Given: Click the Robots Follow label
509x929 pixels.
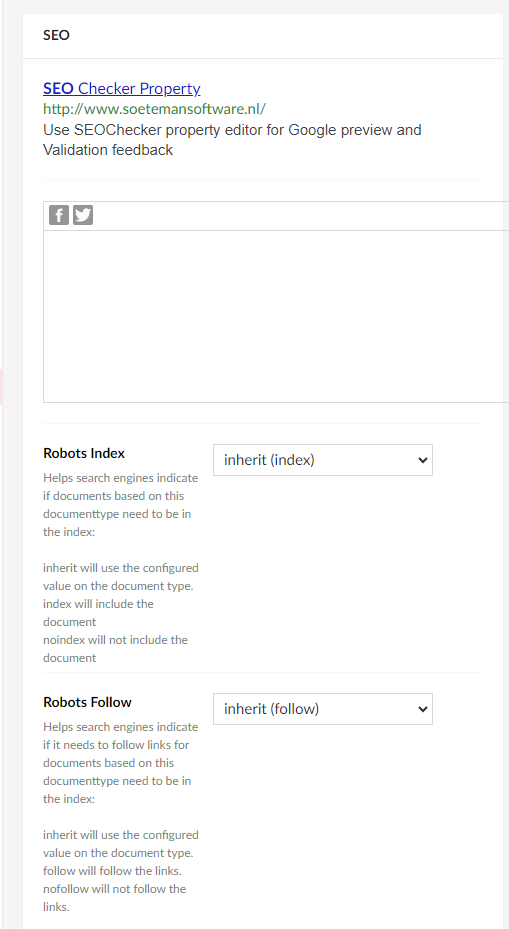Looking at the screenshot, I should [x=88, y=702].
